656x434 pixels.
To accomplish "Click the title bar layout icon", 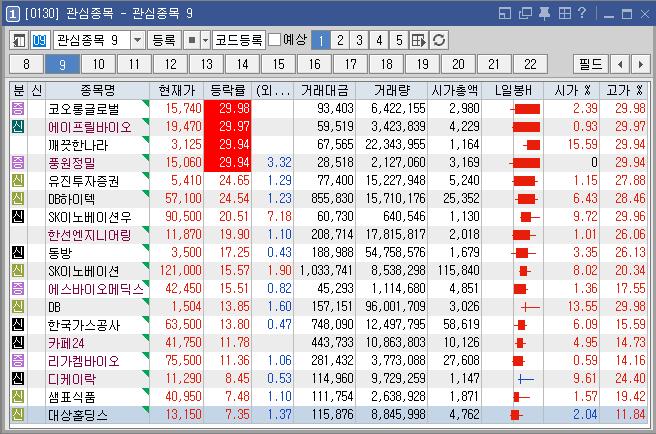I will (505, 13).
